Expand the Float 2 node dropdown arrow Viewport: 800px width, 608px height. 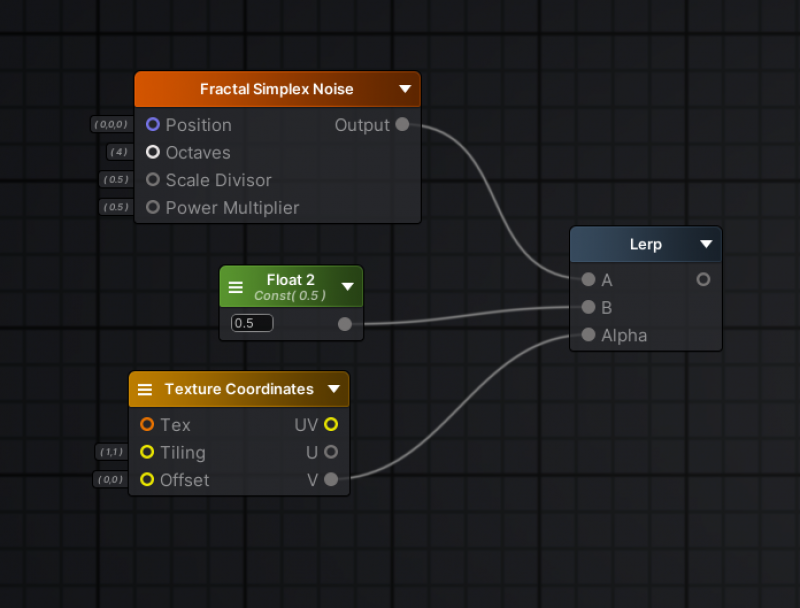(x=348, y=287)
